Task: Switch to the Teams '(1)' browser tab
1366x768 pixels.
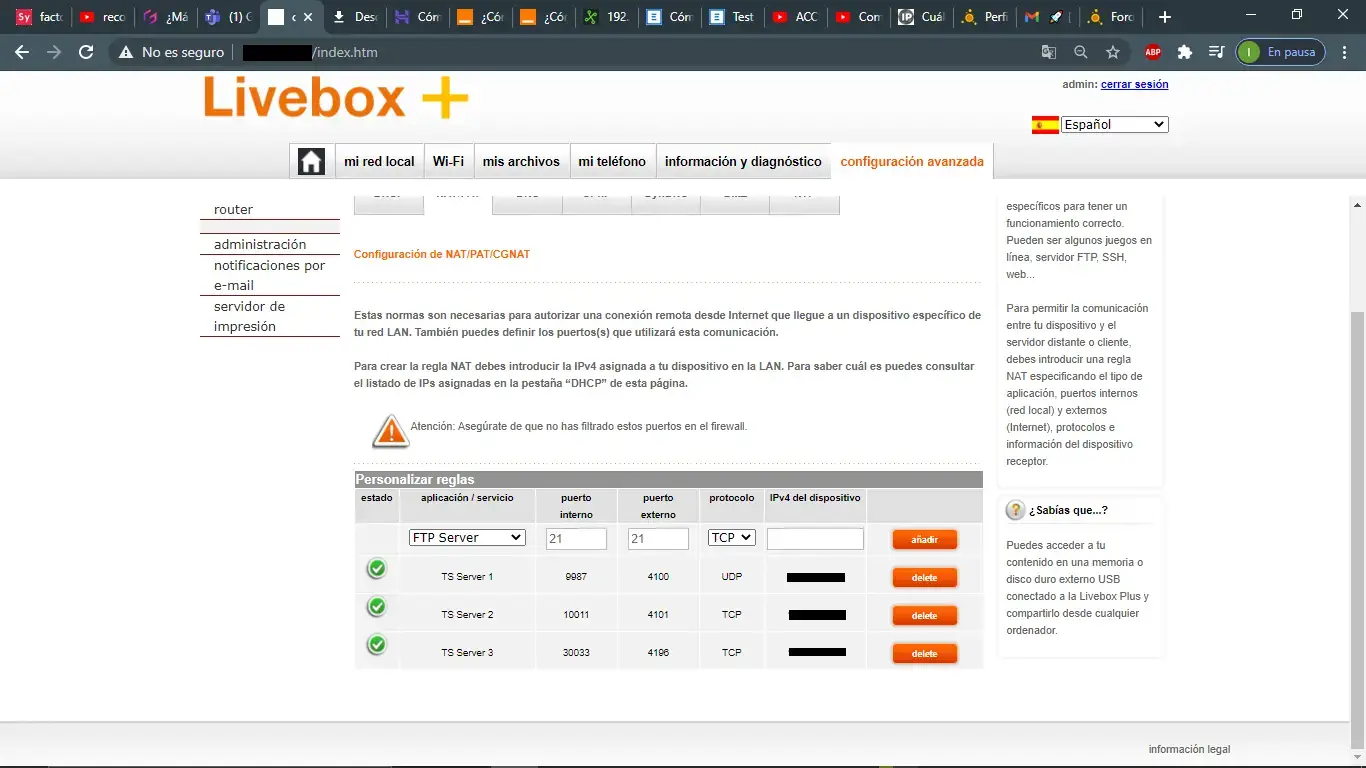Action: (x=227, y=17)
